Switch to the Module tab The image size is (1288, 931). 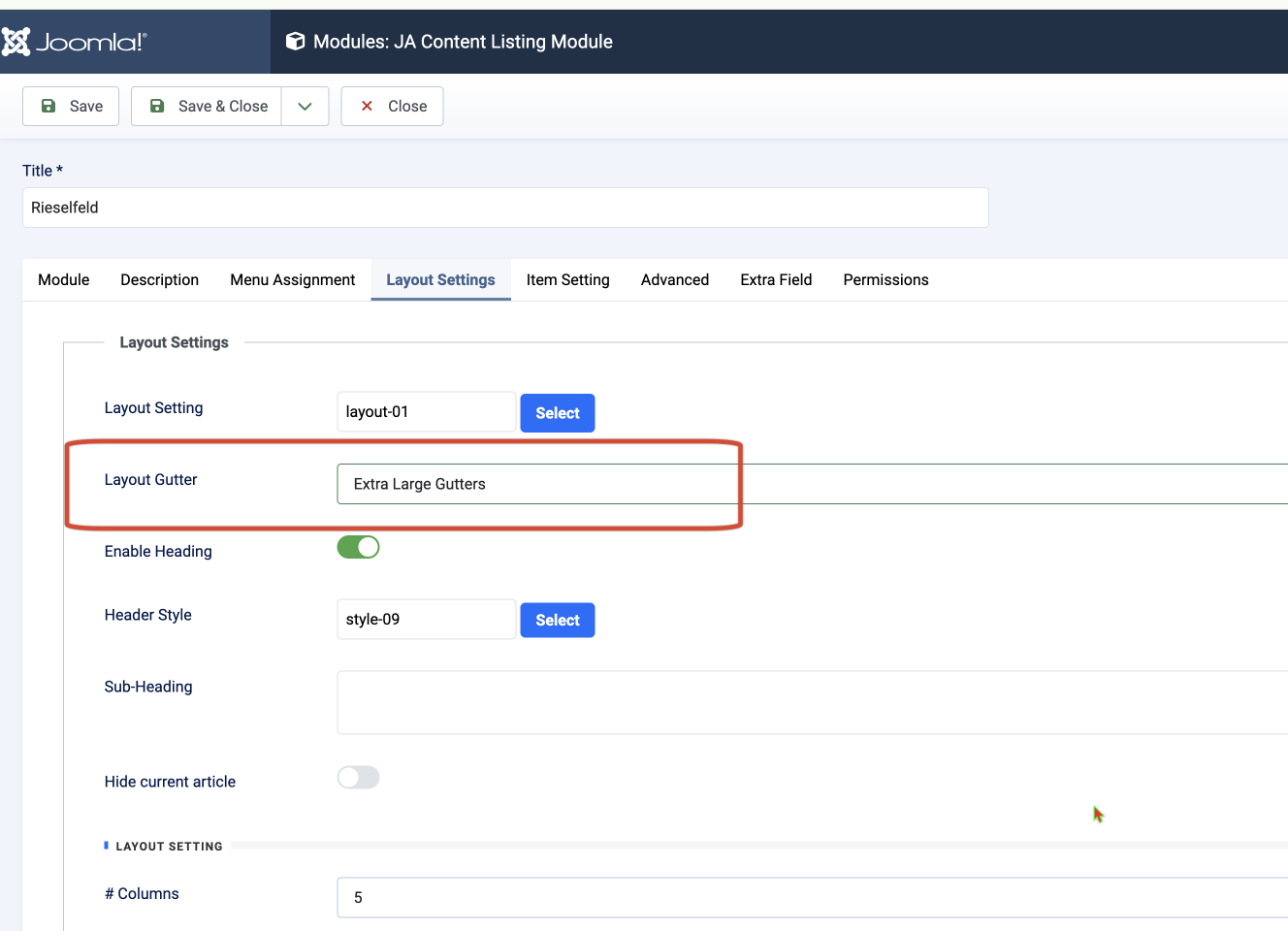64,280
